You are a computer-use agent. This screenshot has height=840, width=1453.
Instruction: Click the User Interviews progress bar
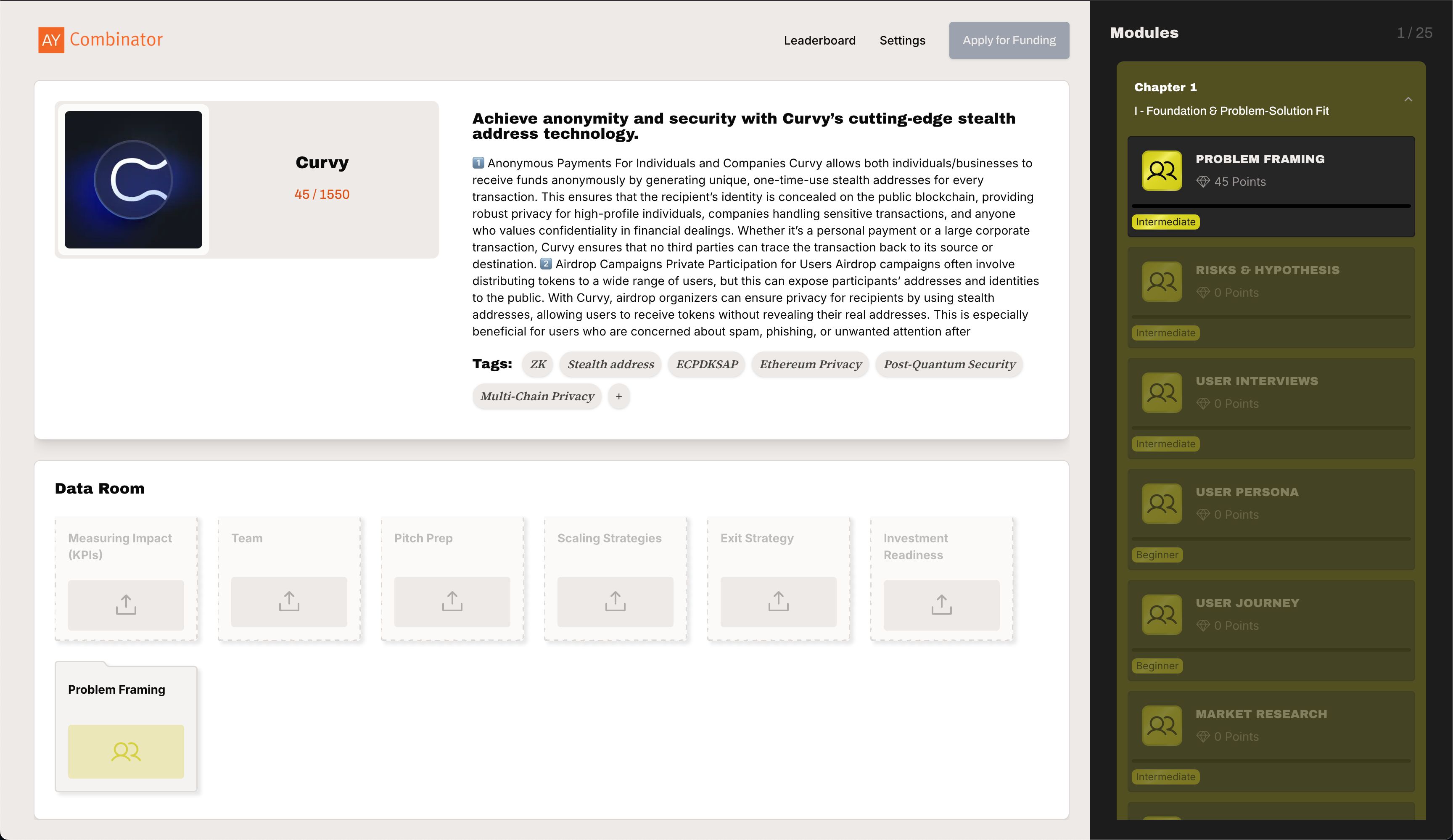1271,428
